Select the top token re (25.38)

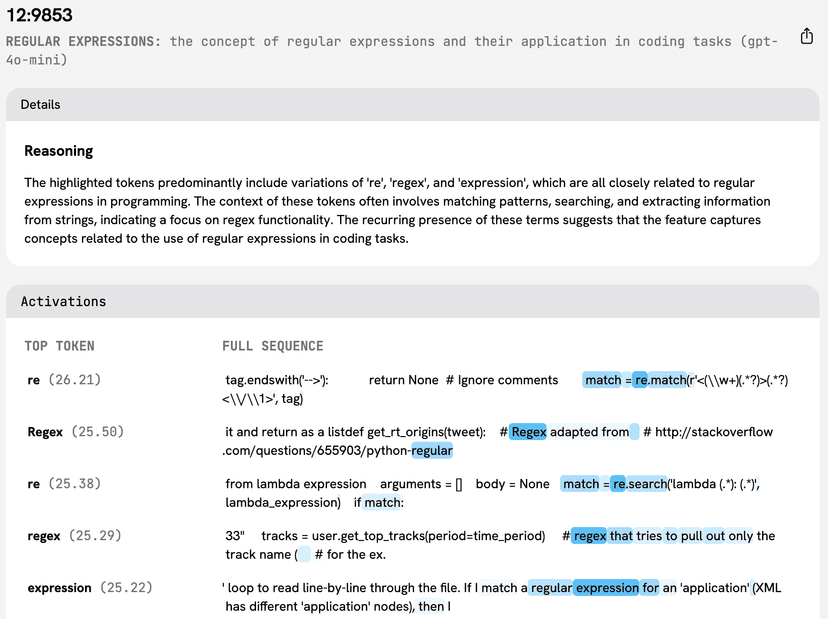tap(64, 484)
